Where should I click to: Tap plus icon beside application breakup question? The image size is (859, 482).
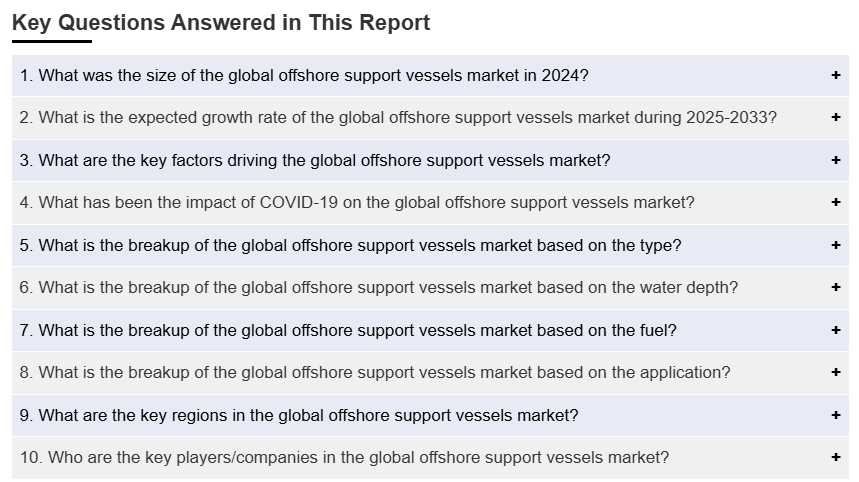pyautogui.click(x=835, y=372)
